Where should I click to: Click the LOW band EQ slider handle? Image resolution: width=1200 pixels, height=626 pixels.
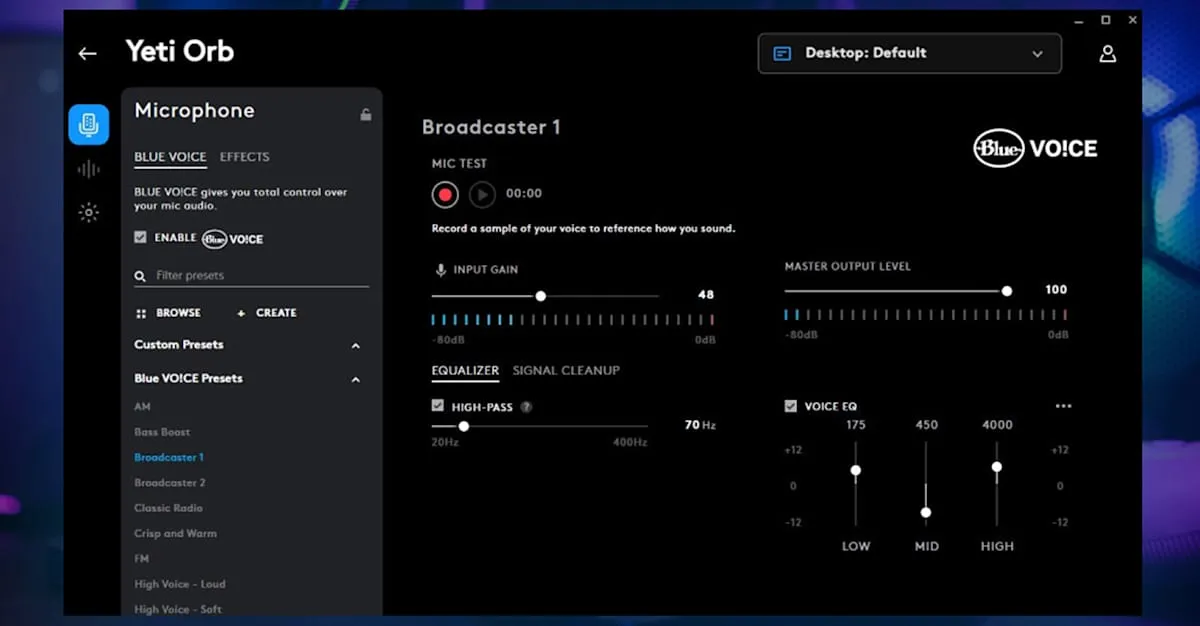pos(856,471)
